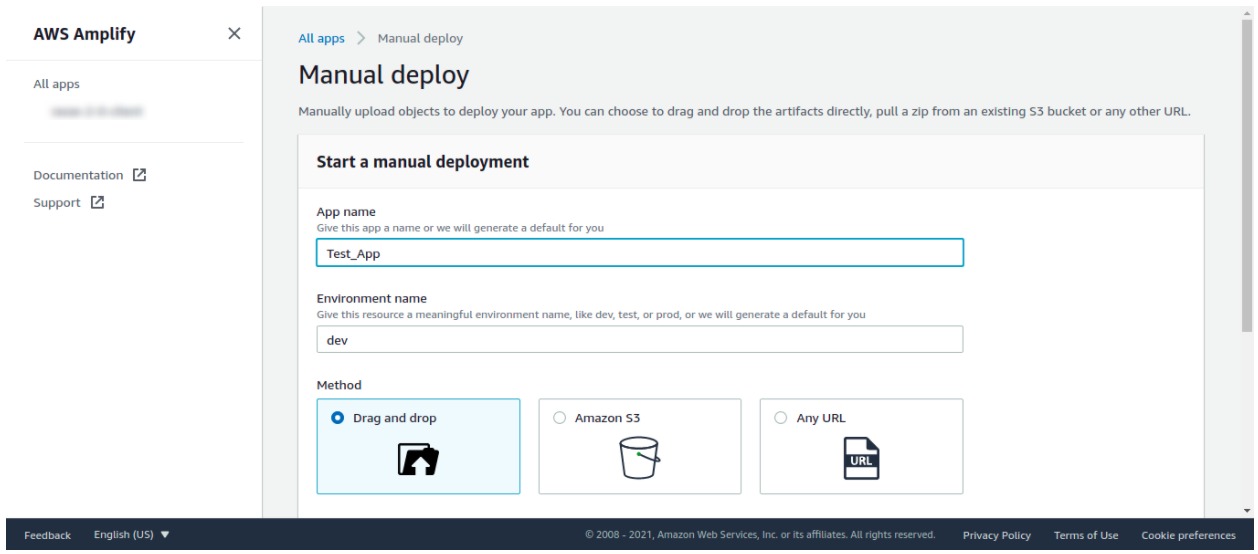This screenshot has height=554, width=1258.
Task: Select the Drag and drop radio button
Action: point(337,418)
